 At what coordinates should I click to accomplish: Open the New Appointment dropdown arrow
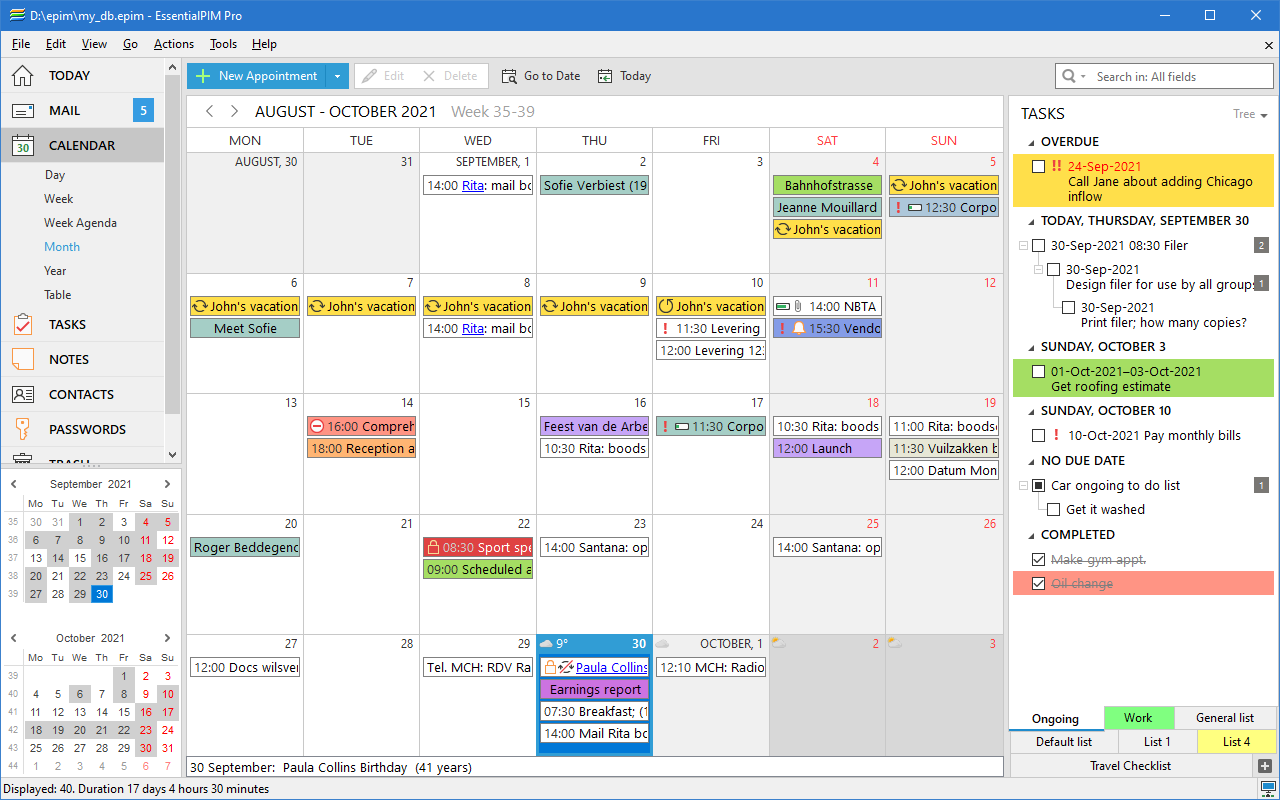pyautogui.click(x=337, y=75)
